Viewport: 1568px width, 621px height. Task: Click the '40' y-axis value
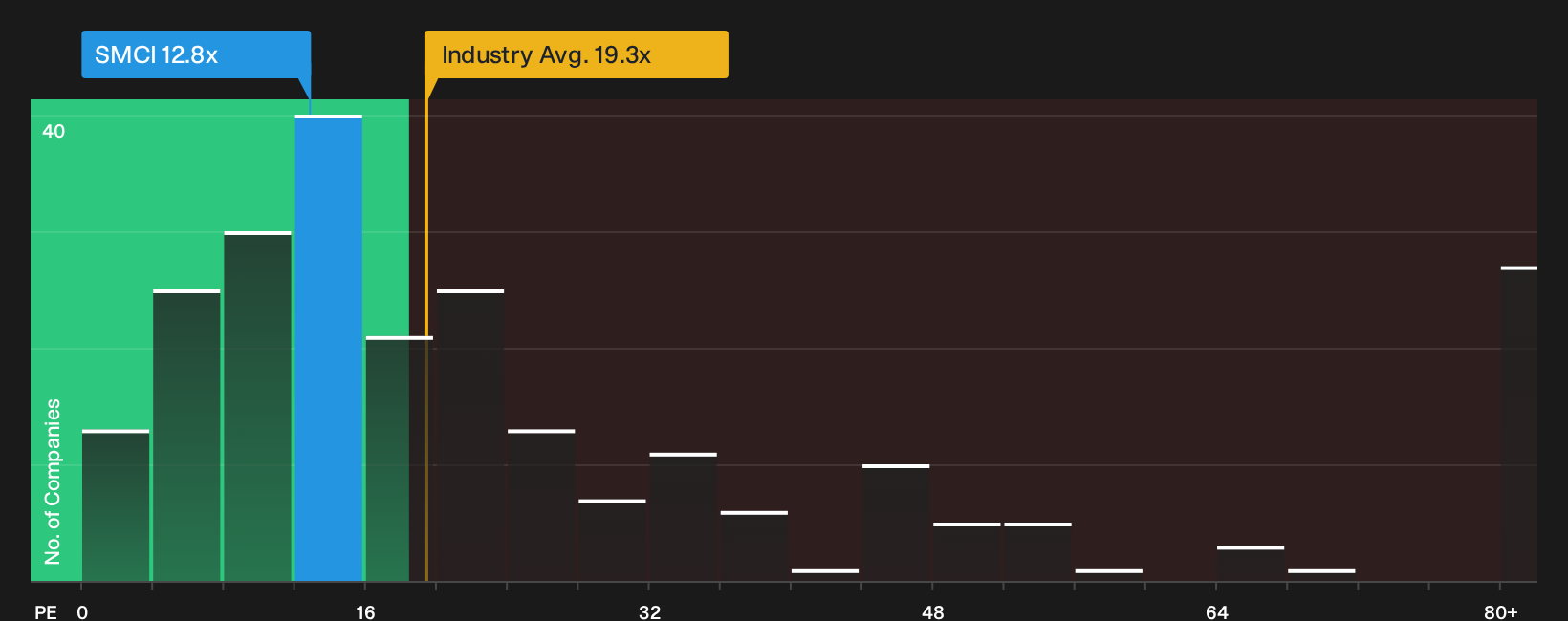[54, 131]
